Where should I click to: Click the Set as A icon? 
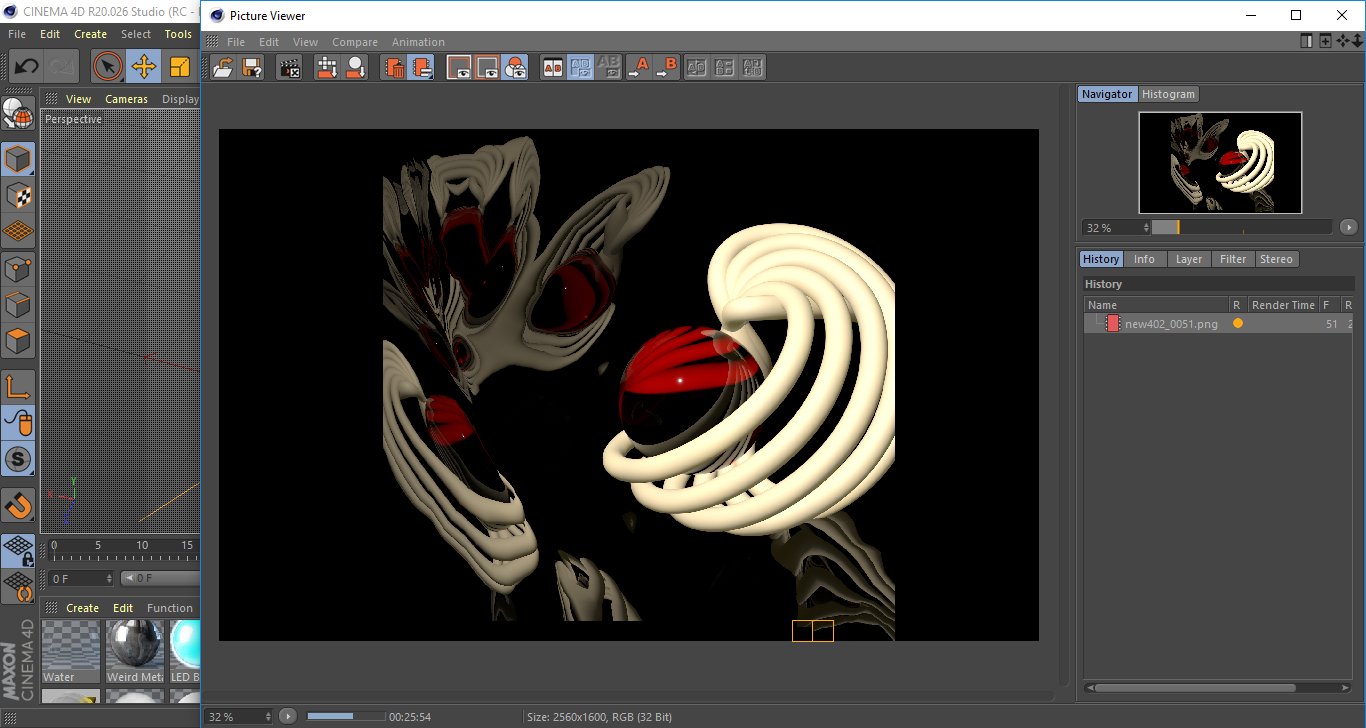[x=638, y=67]
